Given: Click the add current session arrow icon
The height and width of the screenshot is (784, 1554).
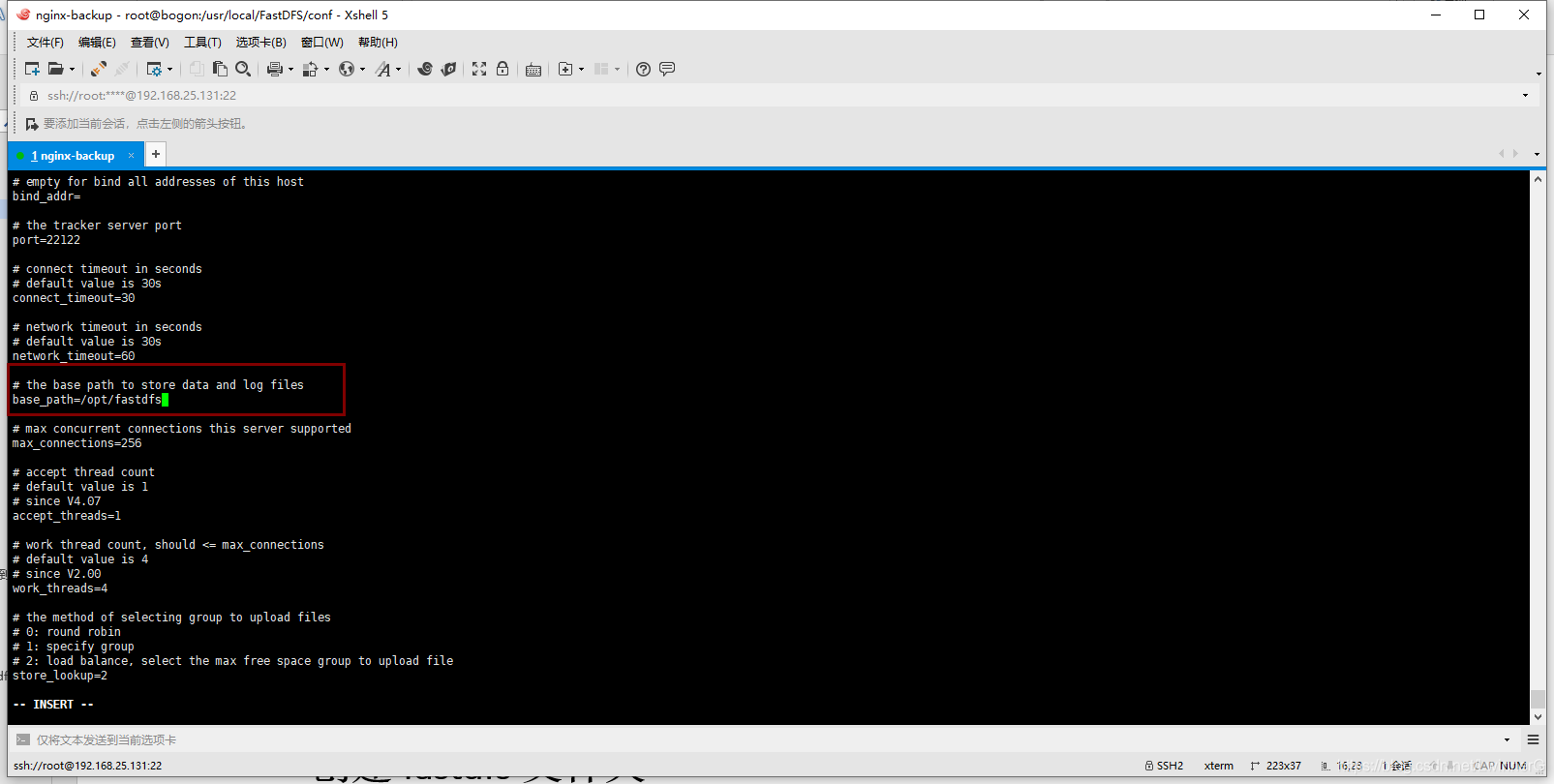Looking at the screenshot, I should pos(32,124).
